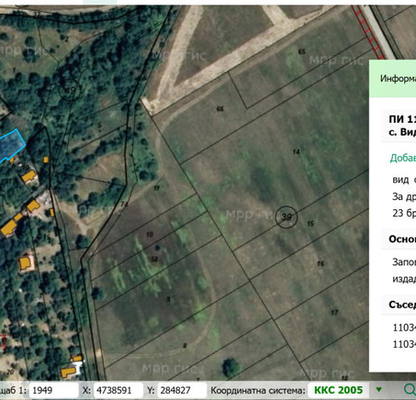Click the Добав... green link in info panel
This screenshot has width=416, height=400.
[x=403, y=158]
